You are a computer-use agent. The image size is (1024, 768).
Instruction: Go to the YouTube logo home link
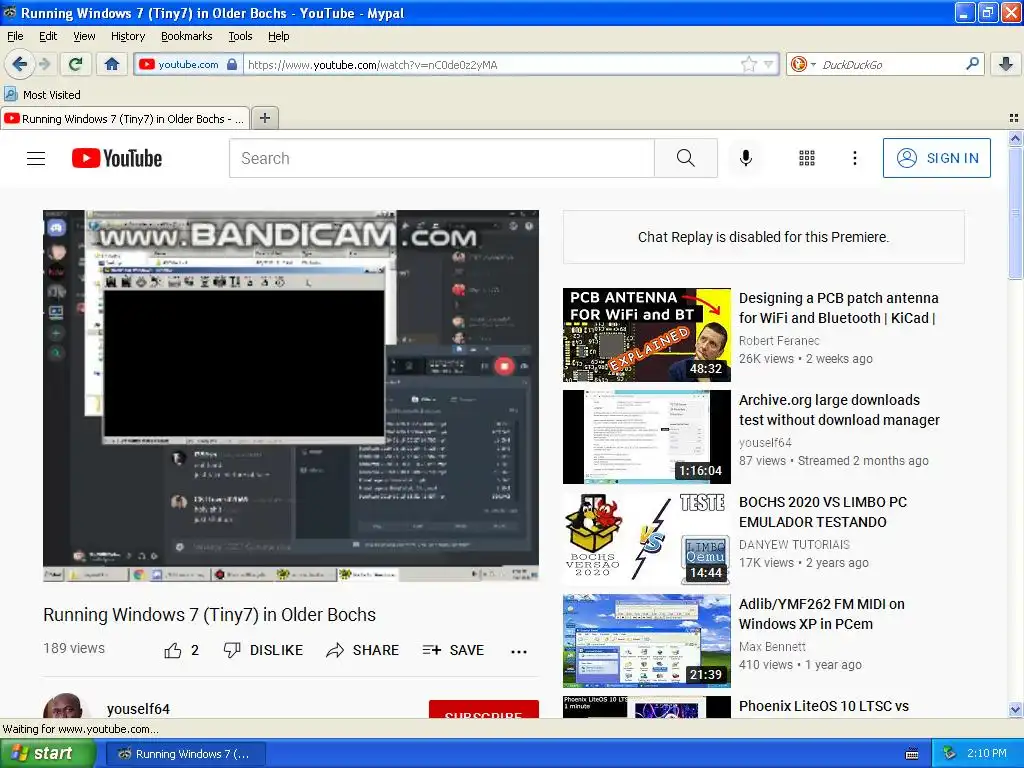click(x=117, y=158)
